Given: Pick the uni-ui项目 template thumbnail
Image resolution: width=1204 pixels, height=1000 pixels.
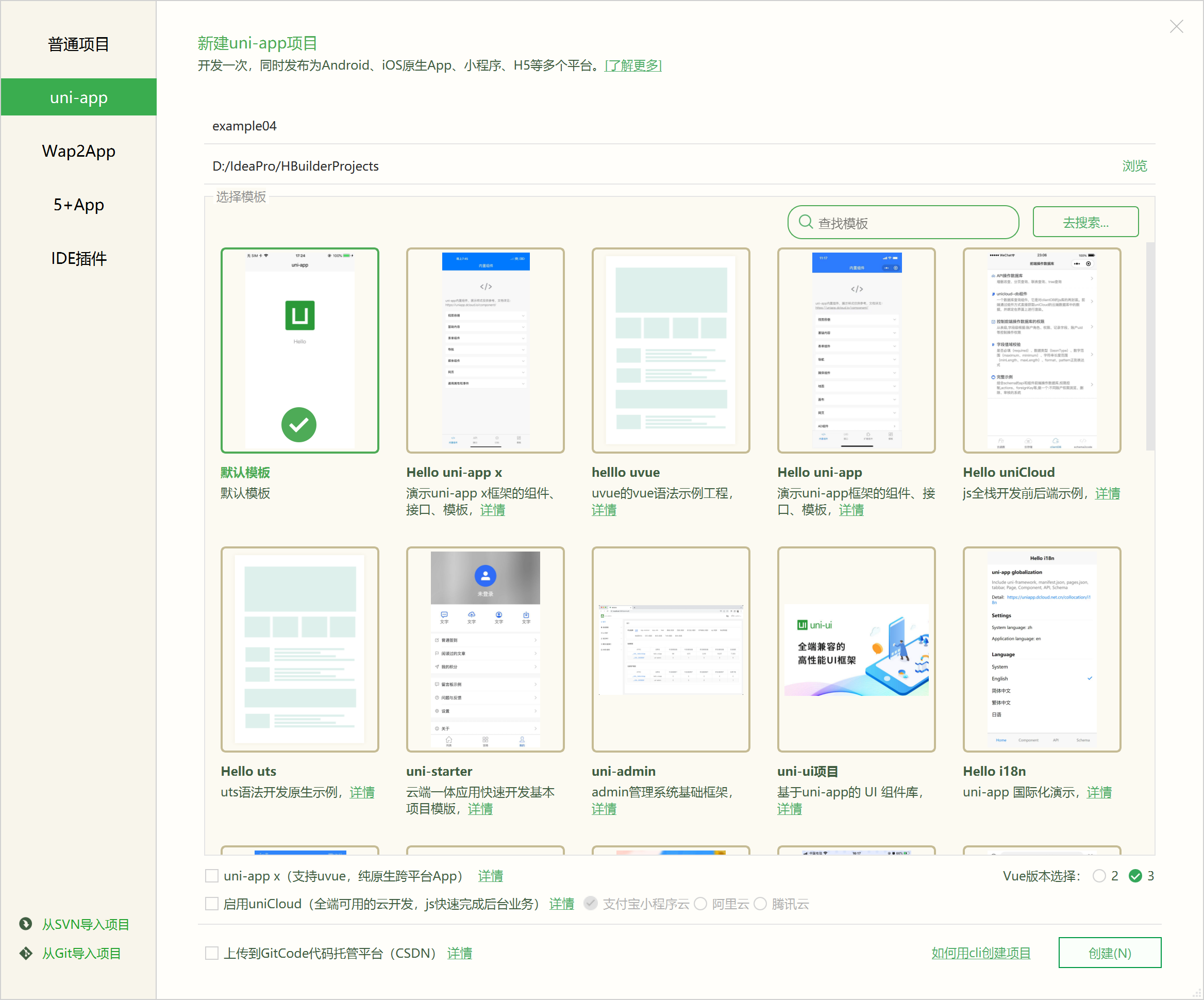Looking at the screenshot, I should coord(856,649).
